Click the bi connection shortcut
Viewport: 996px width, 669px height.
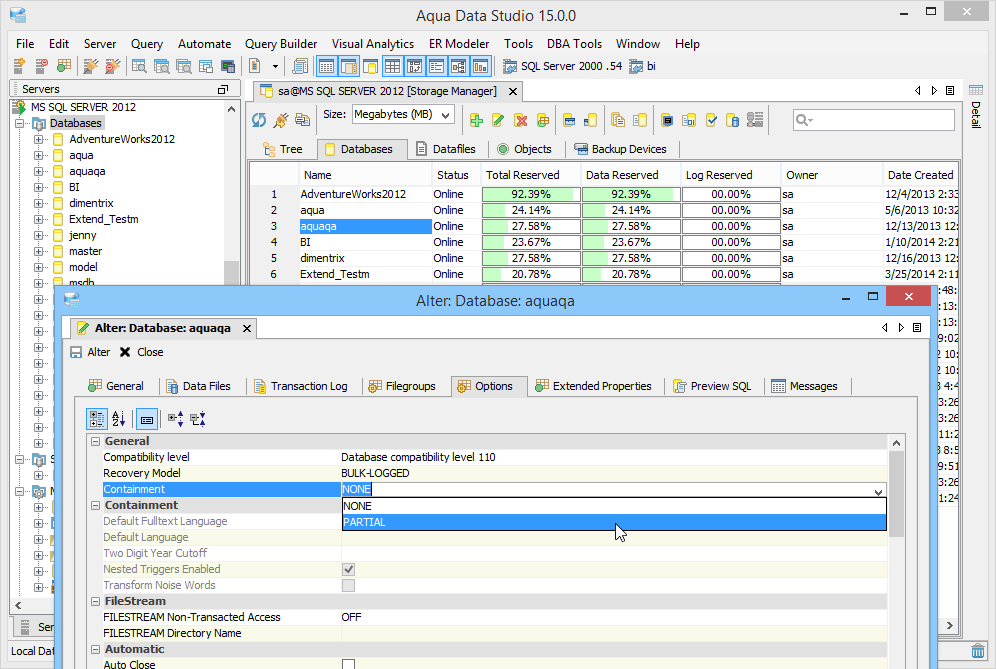[643, 66]
